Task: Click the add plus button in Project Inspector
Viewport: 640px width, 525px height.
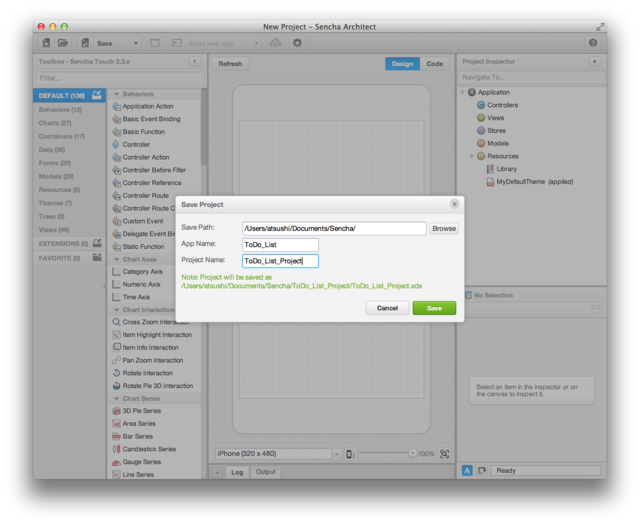Action: (594, 62)
